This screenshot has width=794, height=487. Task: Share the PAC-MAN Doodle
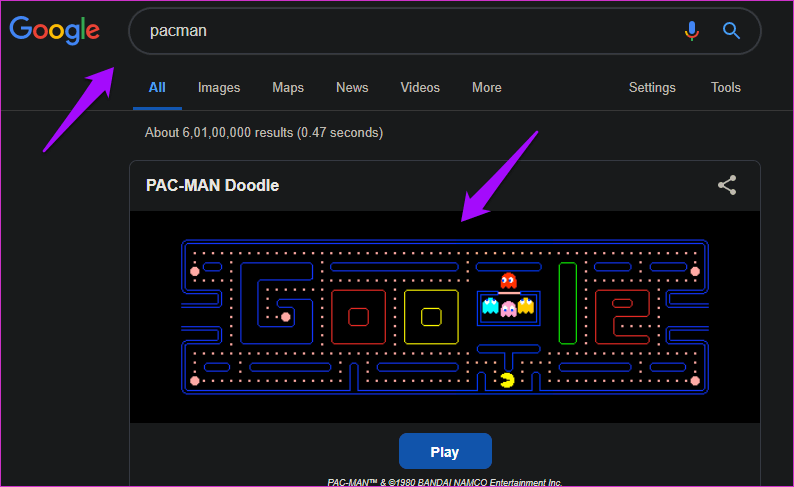(x=727, y=185)
